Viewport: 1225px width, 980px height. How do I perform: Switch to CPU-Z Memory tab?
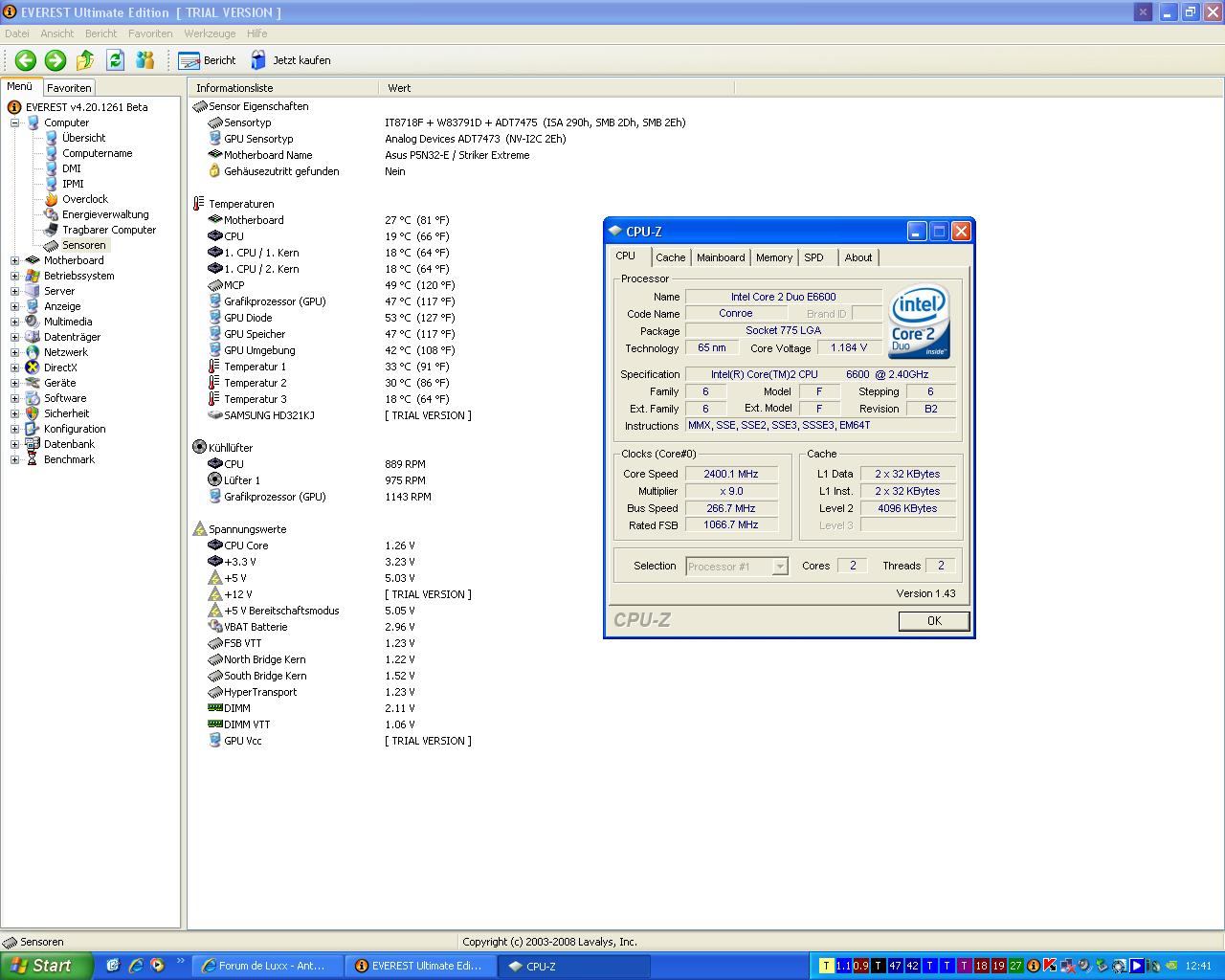tap(773, 257)
